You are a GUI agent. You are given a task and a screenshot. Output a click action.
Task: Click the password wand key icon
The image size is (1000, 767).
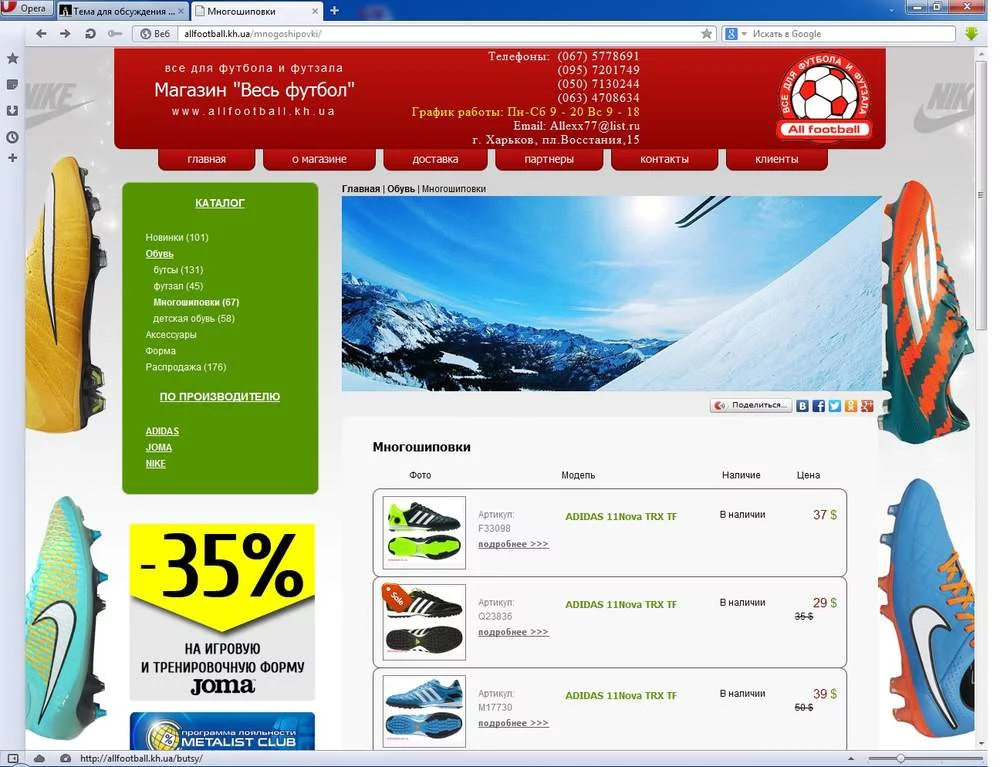tap(115, 34)
